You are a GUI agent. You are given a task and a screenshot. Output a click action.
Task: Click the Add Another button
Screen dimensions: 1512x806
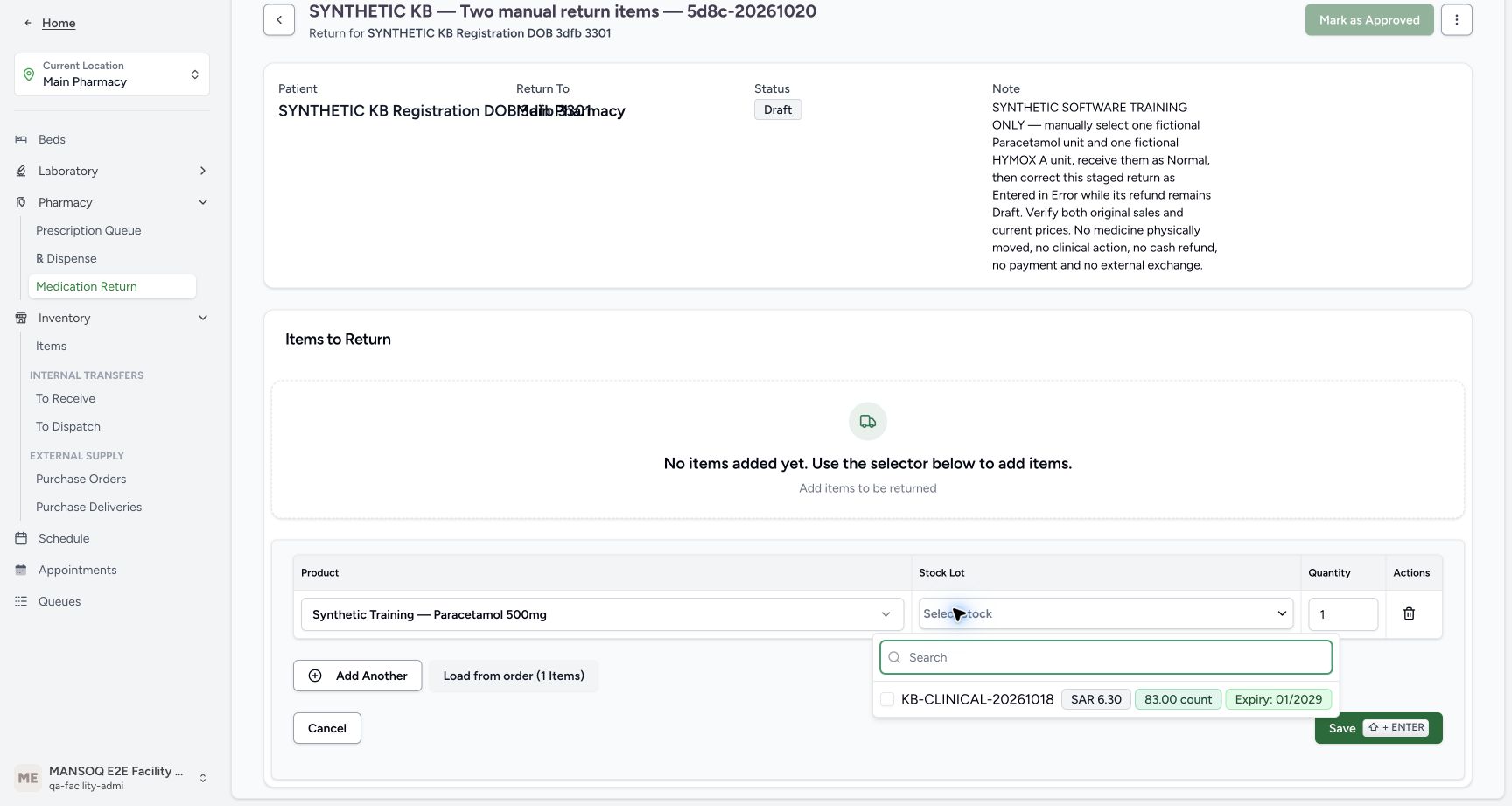point(357,676)
